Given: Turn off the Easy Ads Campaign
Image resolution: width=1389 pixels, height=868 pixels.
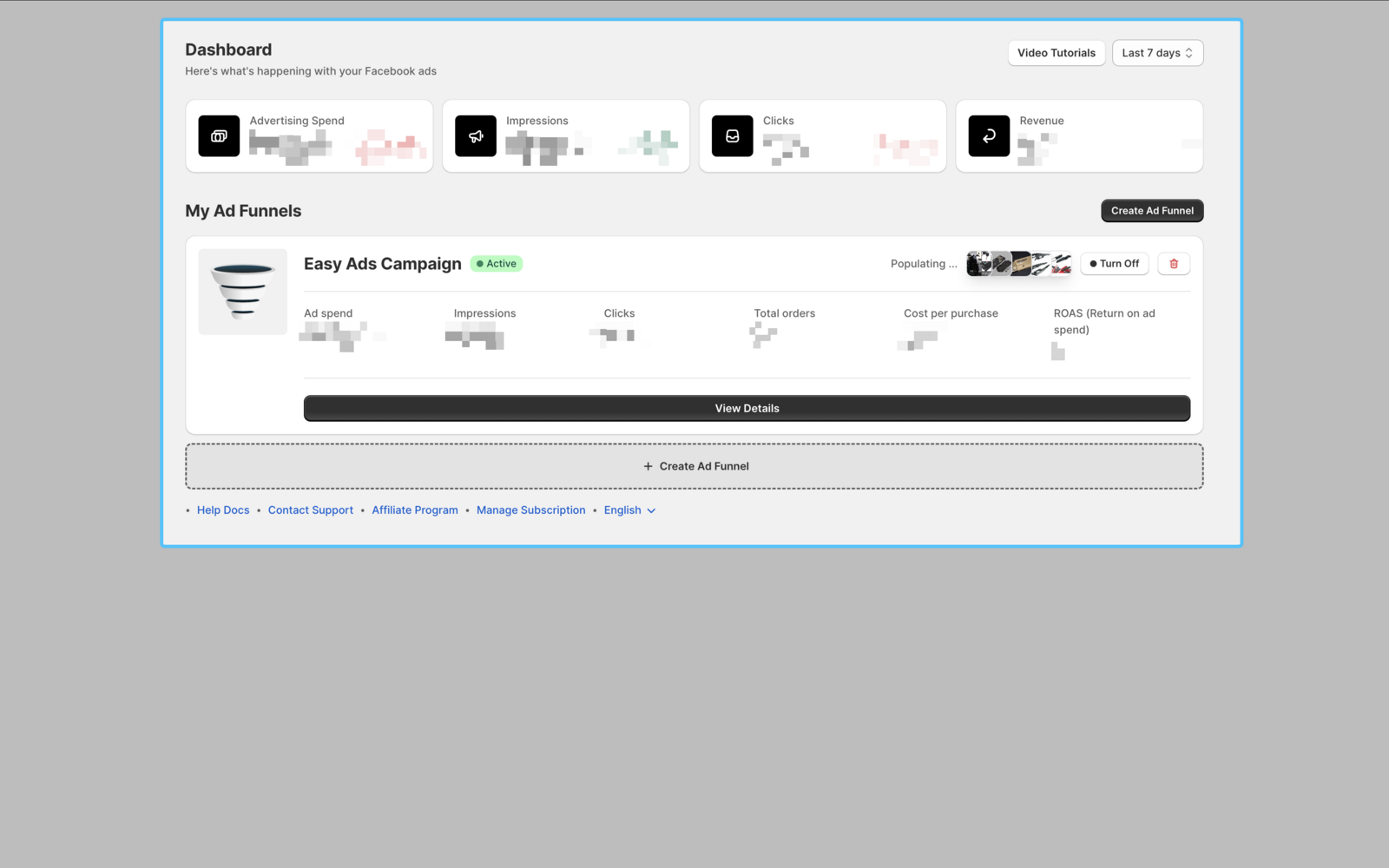Looking at the screenshot, I should click(1114, 263).
